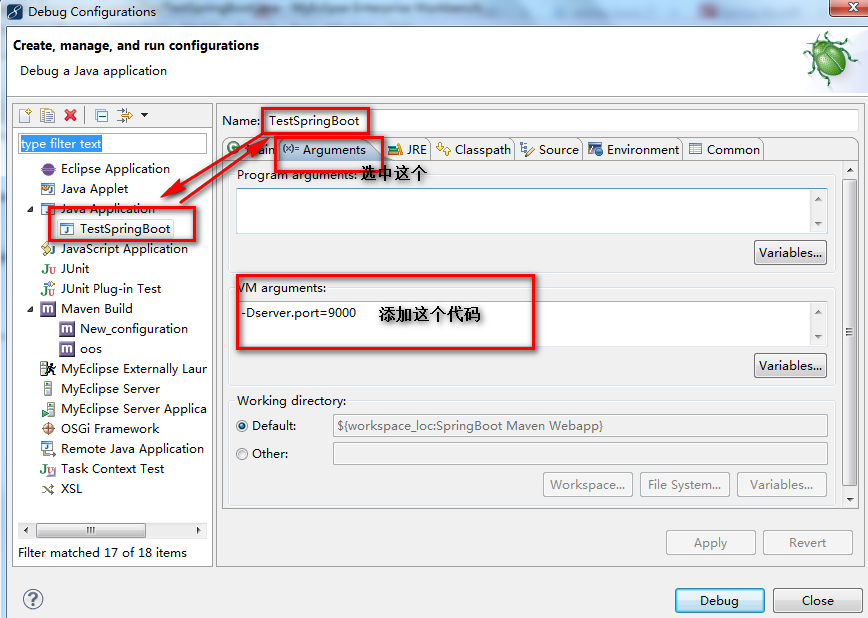Select the Eclipse Application icon
868x618 pixels.
pos(48,169)
